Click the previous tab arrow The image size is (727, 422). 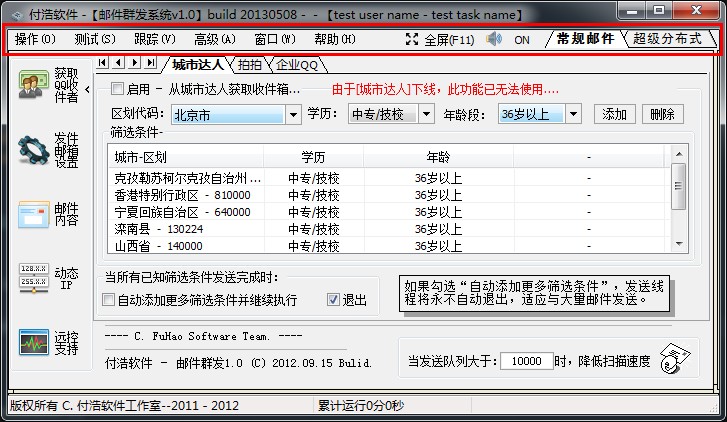[x=119, y=63]
